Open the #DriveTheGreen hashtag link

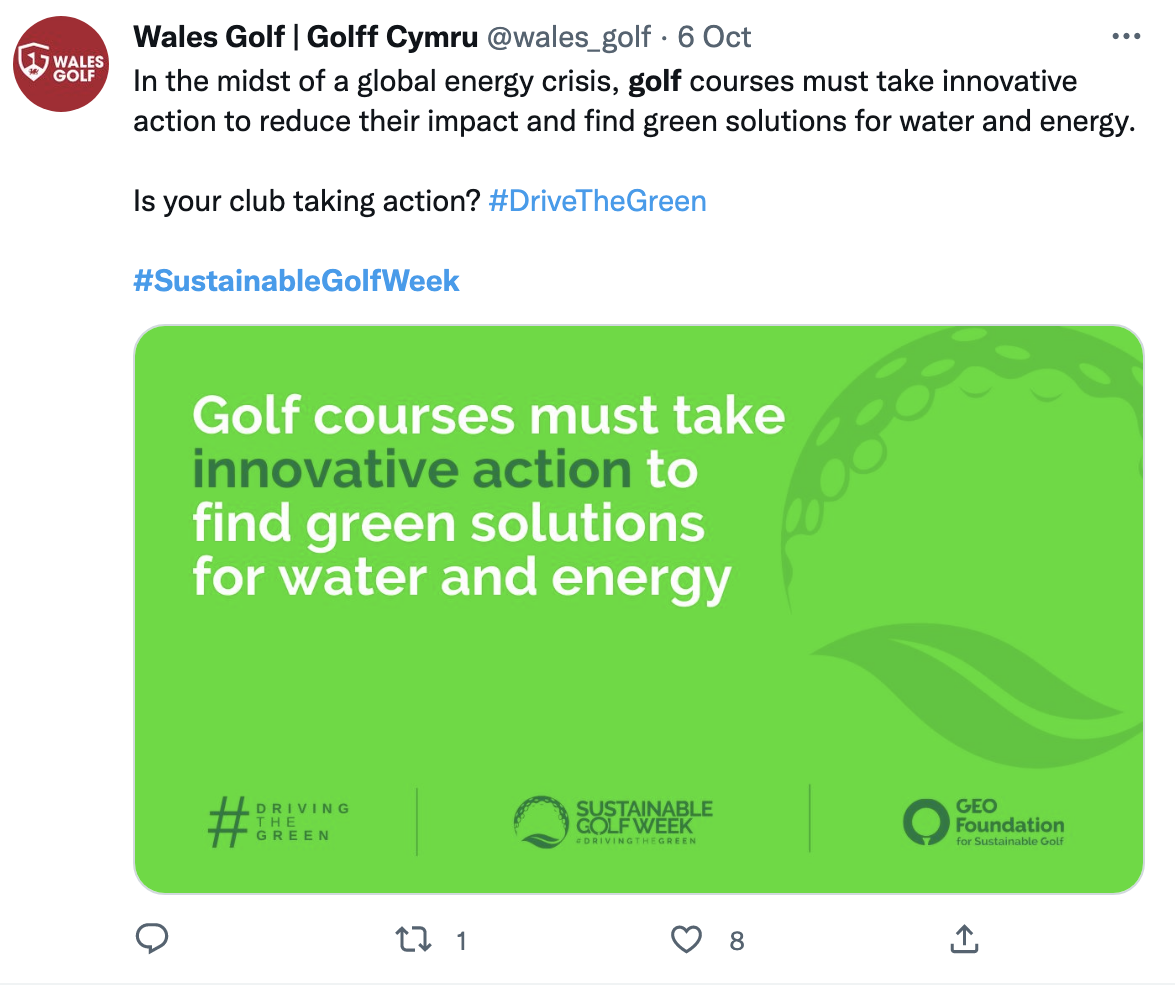click(597, 201)
